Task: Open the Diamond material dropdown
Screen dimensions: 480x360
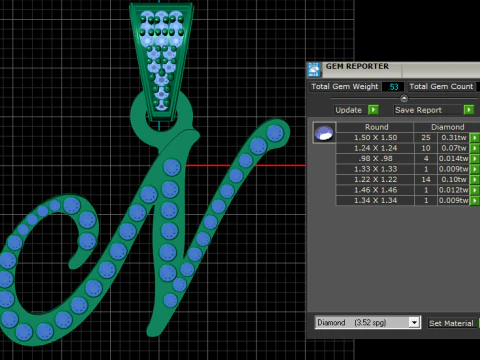Action: [414, 322]
